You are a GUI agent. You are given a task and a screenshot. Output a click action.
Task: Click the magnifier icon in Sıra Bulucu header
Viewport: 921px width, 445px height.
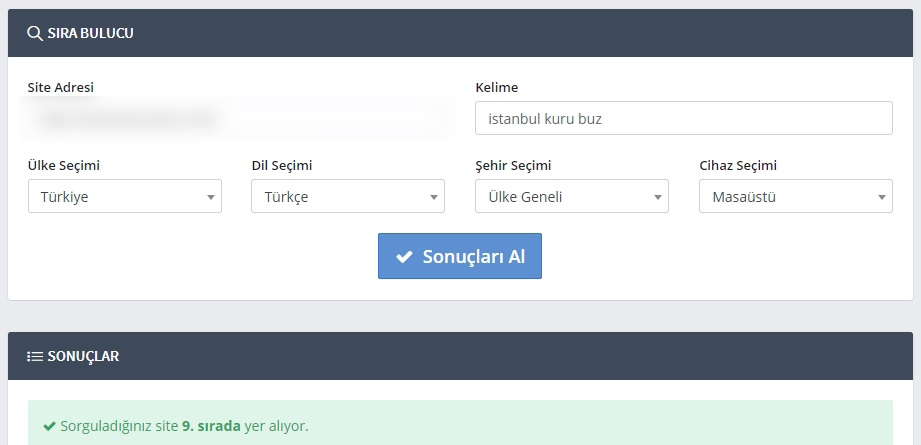[35, 33]
